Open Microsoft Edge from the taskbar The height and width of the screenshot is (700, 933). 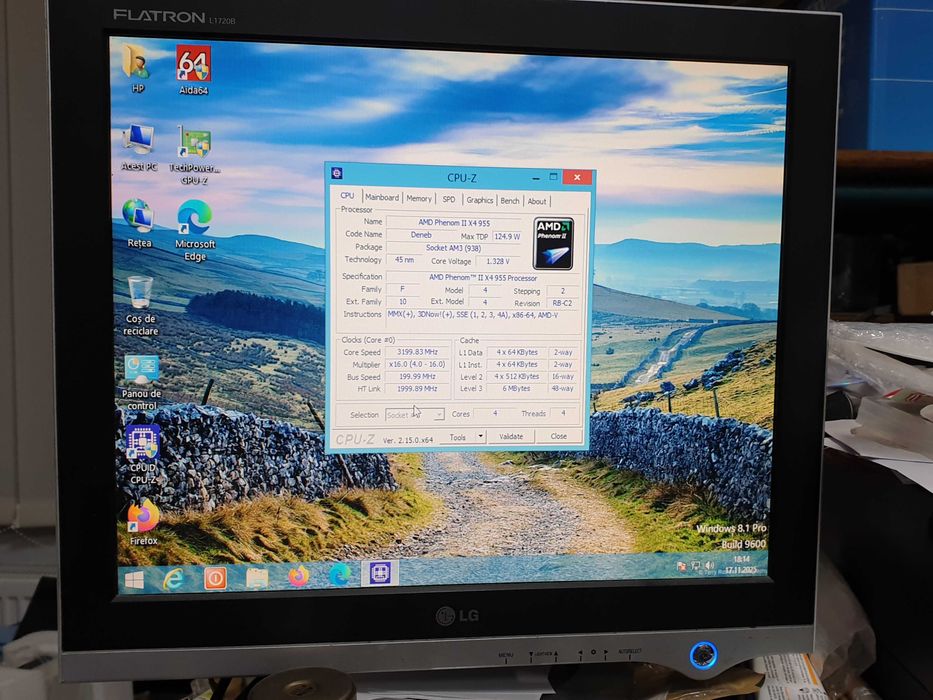pyautogui.click(x=340, y=575)
